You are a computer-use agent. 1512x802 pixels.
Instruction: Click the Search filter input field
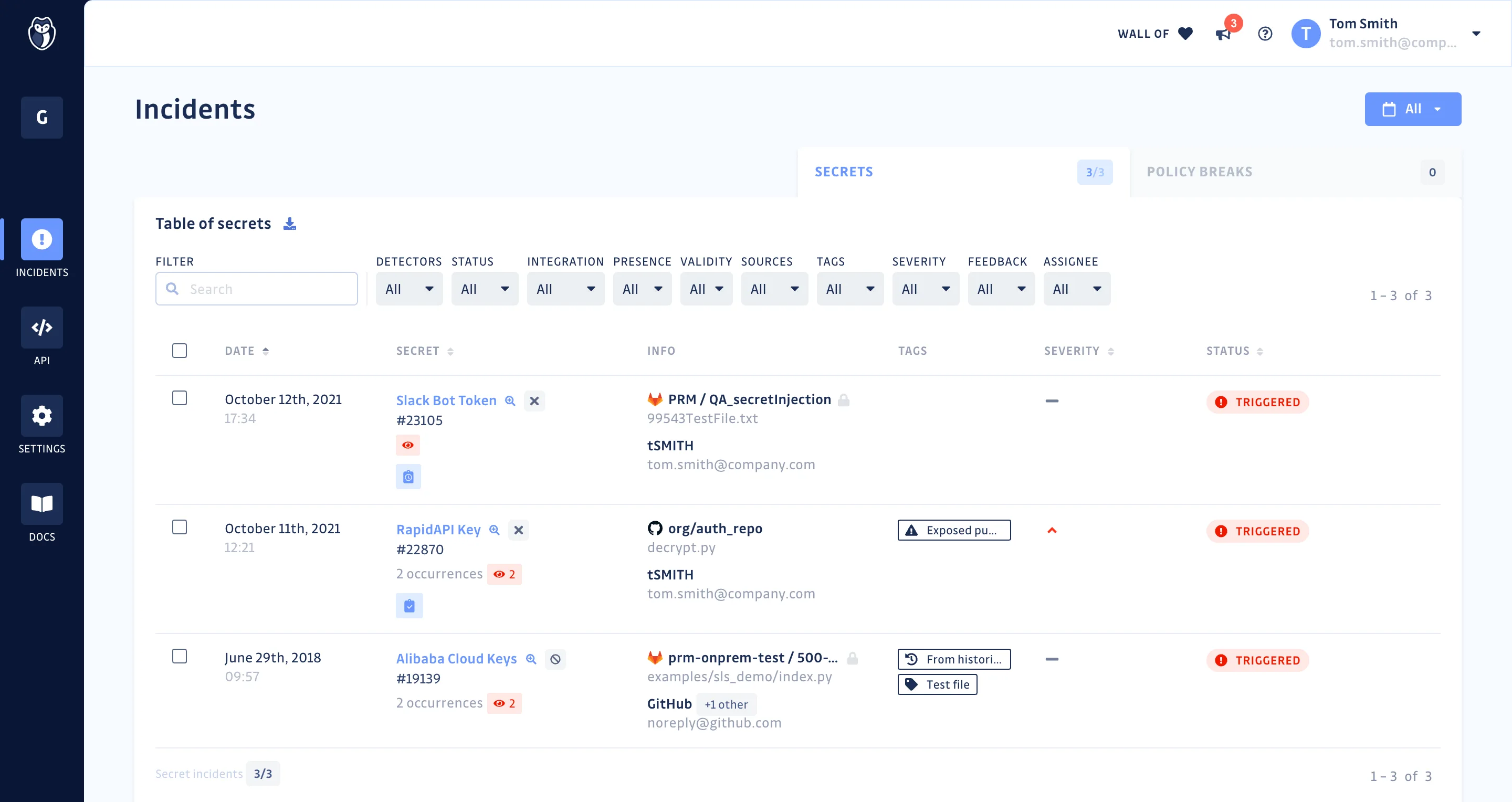point(257,289)
